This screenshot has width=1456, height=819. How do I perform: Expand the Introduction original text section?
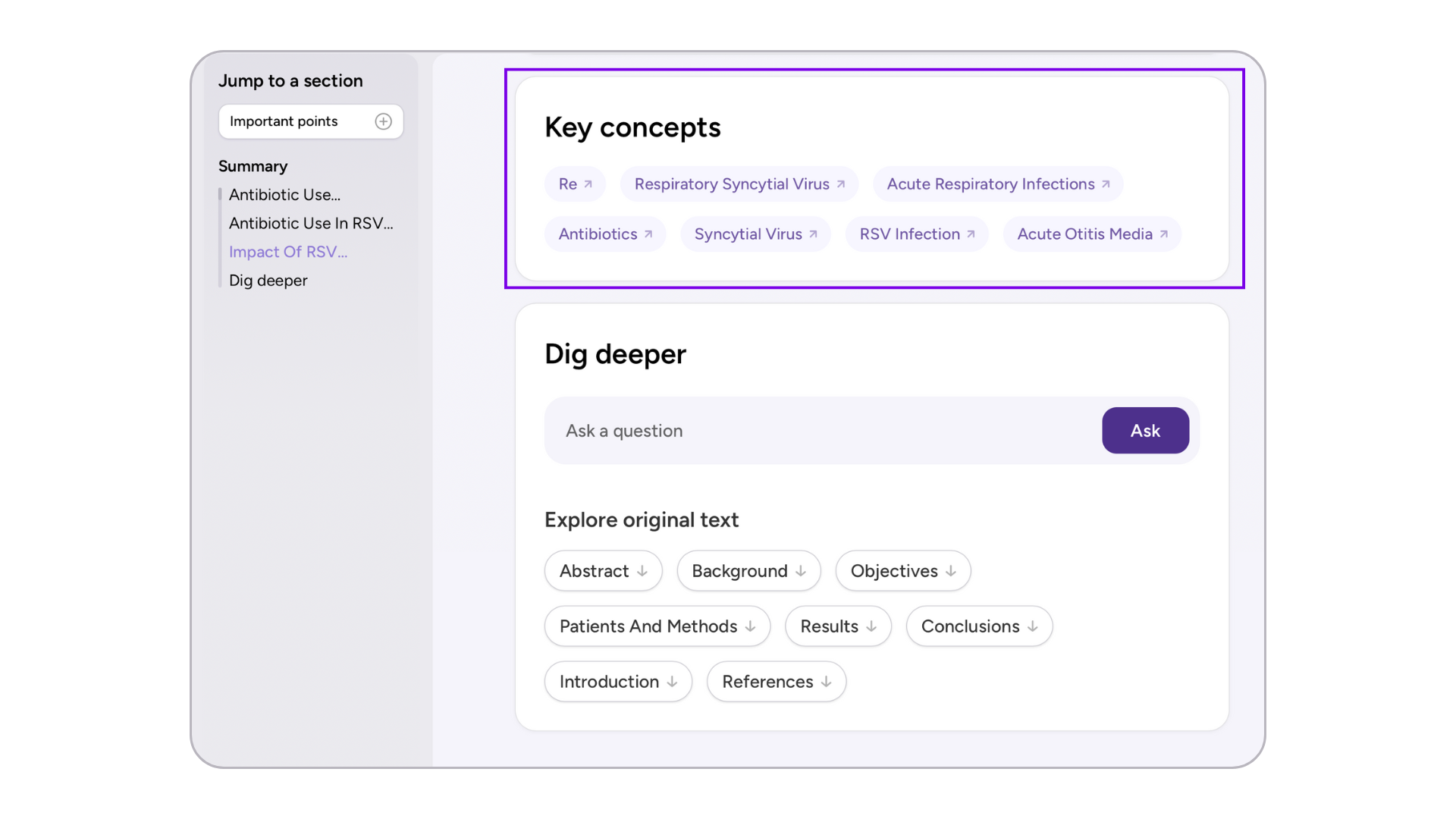(x=618, y=682)
